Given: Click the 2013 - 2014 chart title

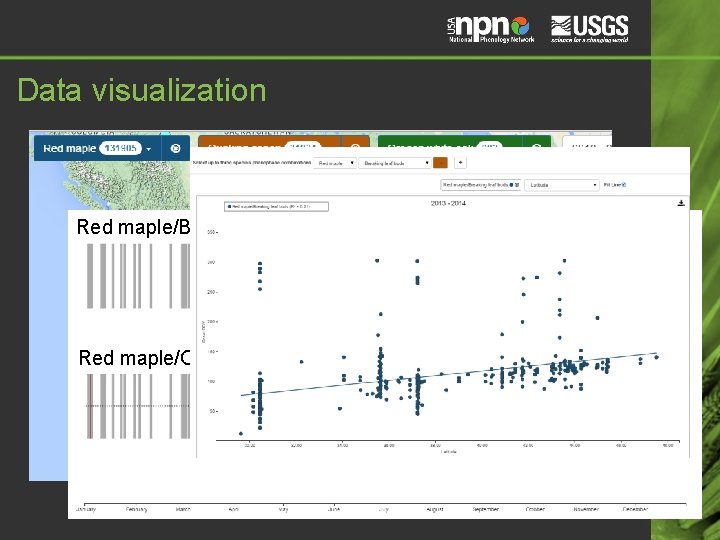Looking at the screenshot, I should tap(448, 203).
